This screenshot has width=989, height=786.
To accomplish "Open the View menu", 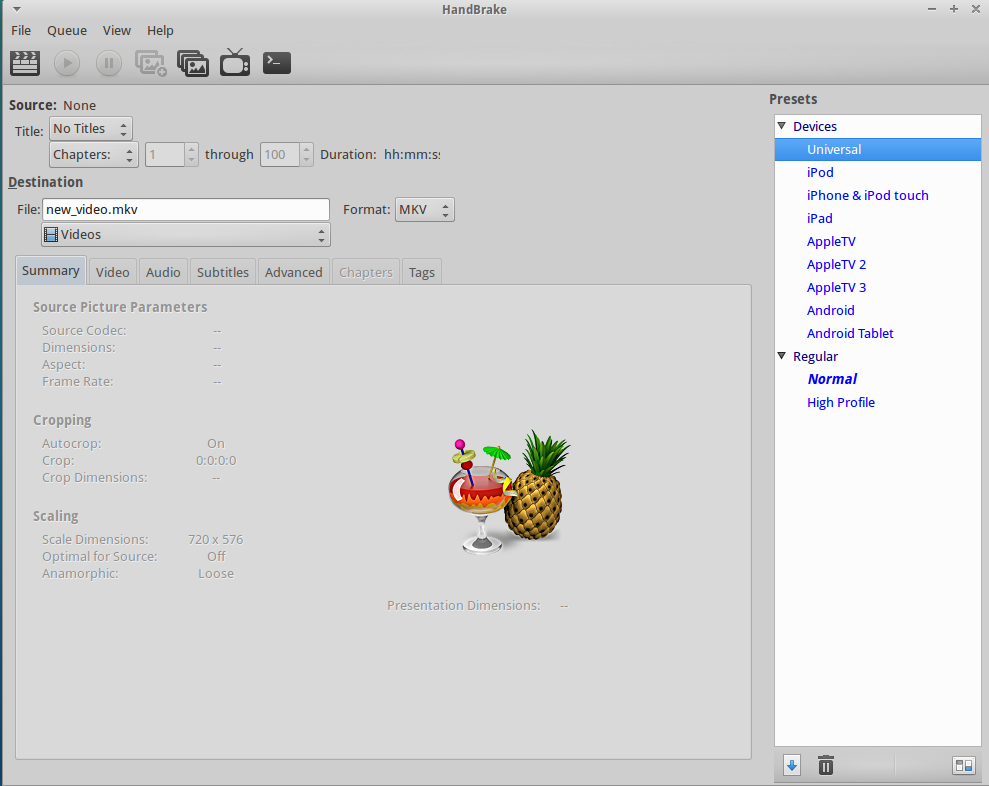I will click(117, 30).
